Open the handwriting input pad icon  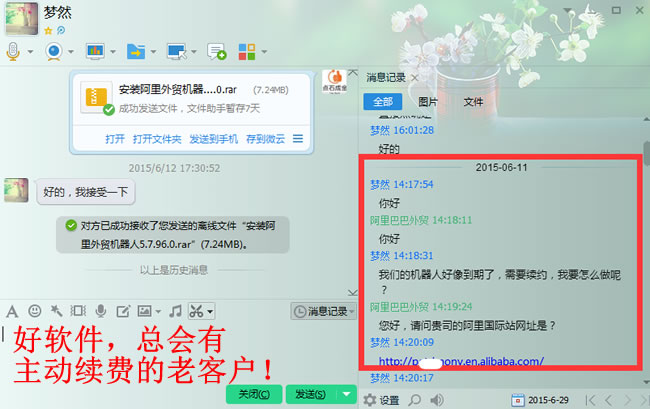pyautogui.click(x=123, y=311)
